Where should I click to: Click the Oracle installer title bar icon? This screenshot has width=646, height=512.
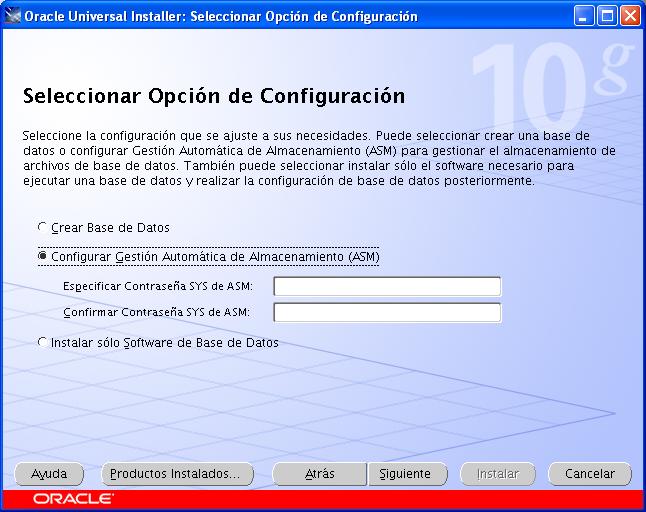(x=12, y=16)
